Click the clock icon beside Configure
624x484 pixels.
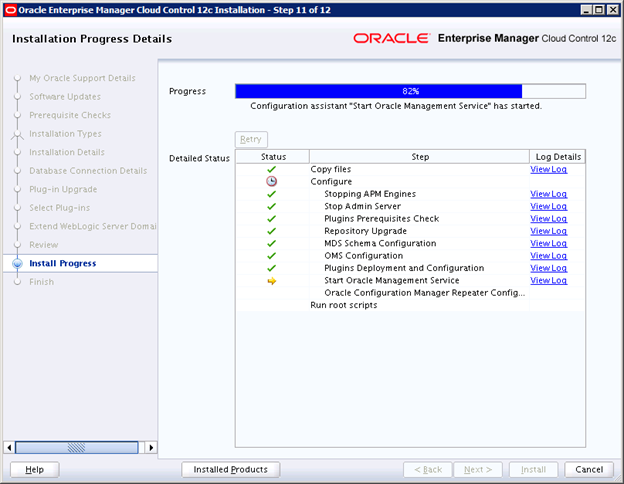(271, 182)
